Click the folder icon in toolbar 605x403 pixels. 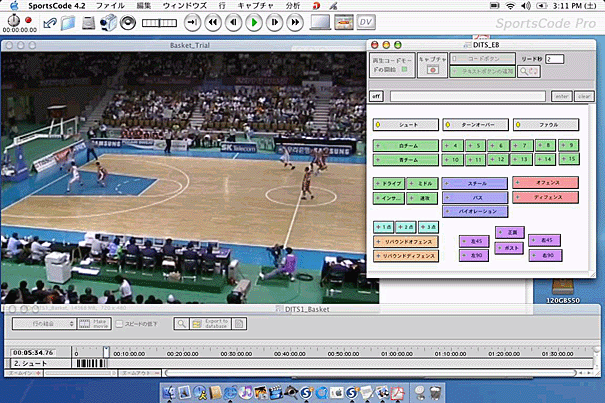click(x=67, y=21)
